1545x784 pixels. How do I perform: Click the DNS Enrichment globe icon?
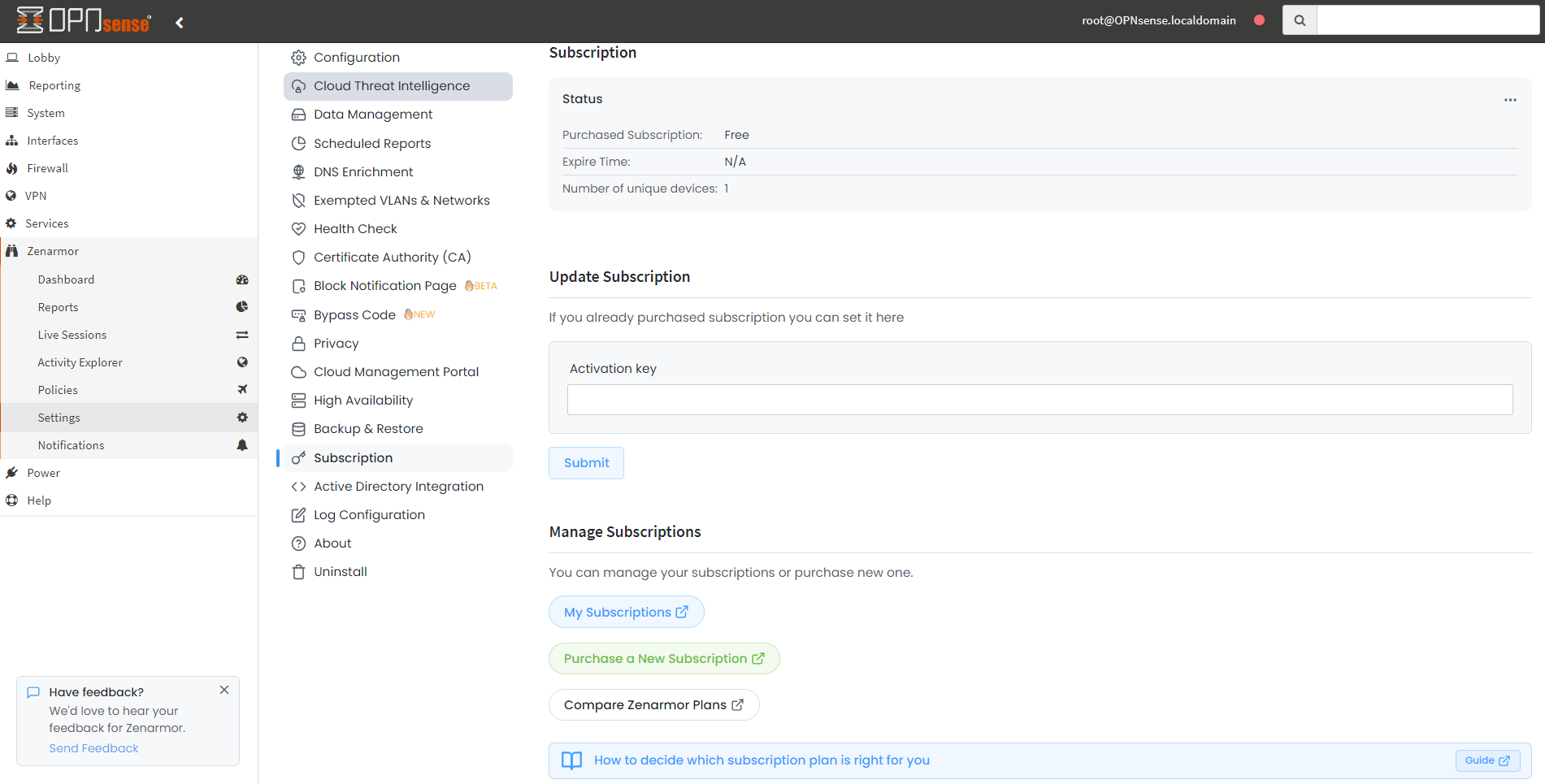[x=299, y=172]
